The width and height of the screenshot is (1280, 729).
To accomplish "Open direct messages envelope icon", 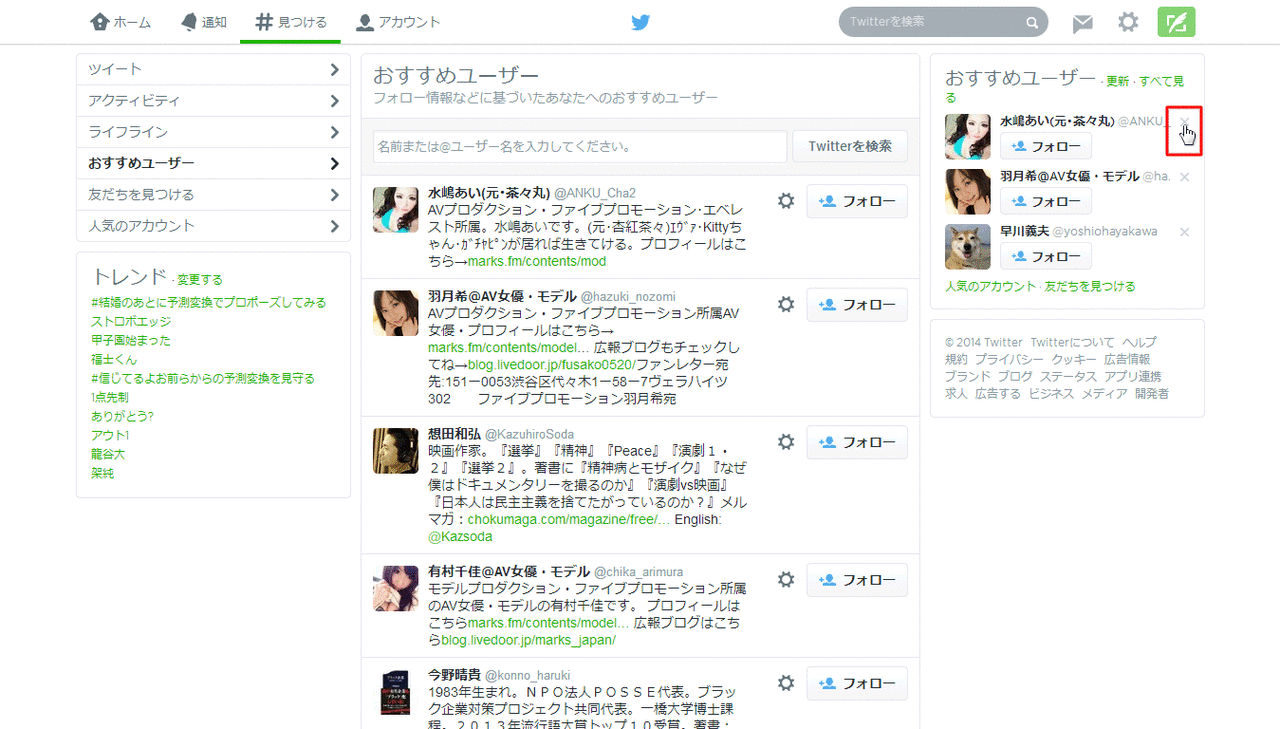I will [1083, 24].
